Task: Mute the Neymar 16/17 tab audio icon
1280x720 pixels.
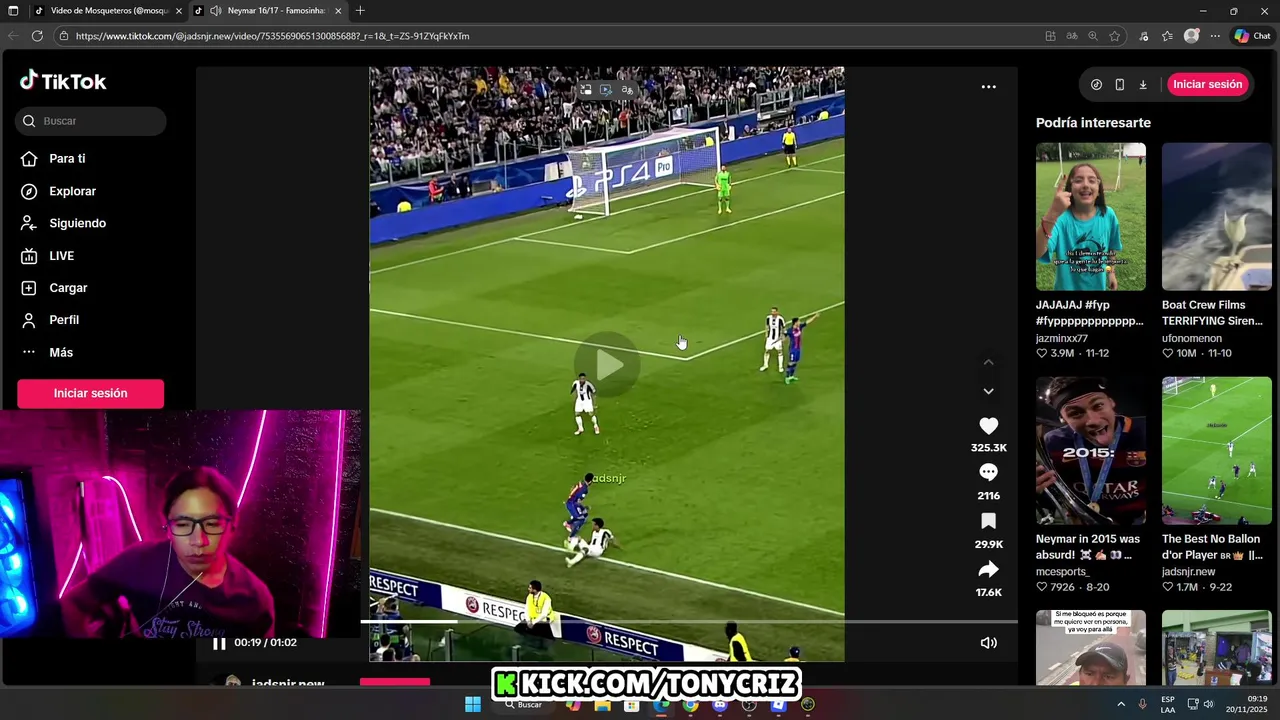Action: [x=215, y=11]
